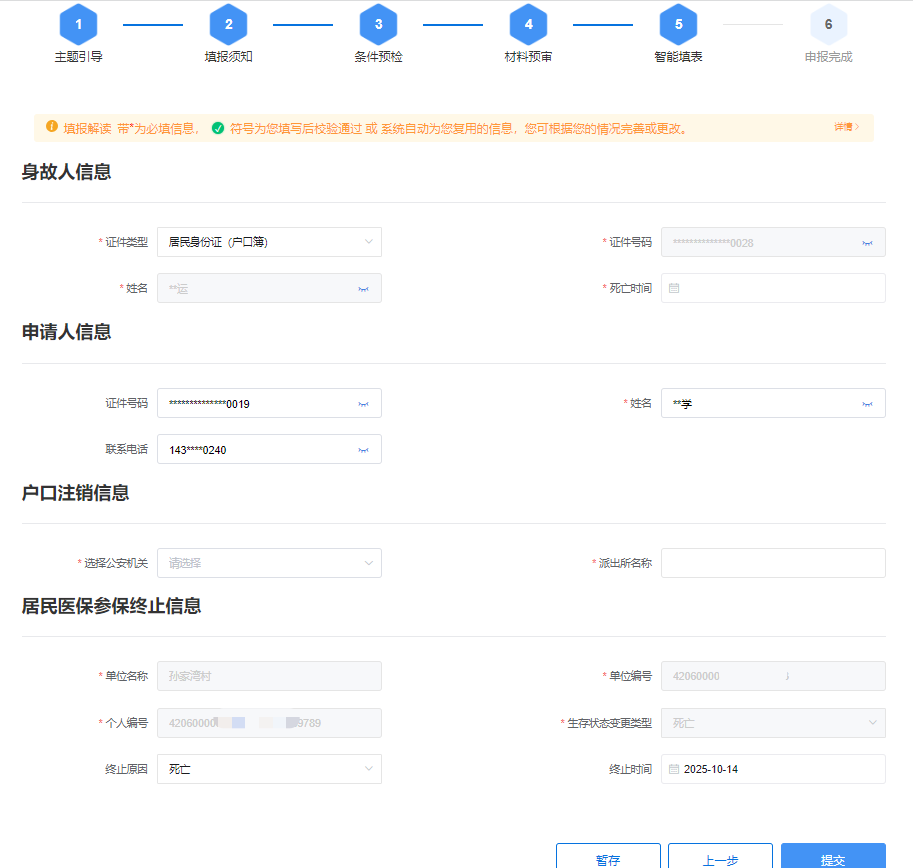
Task: Select step 4 材料预审
Action: pos(529,25)
